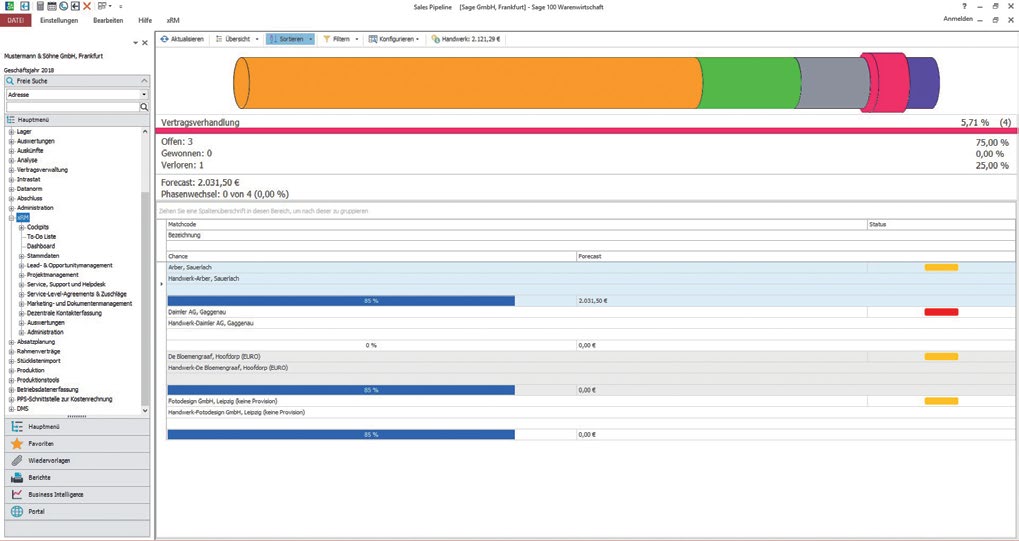
Task: Open the xRM menu
Action: [x=173, y=20]
